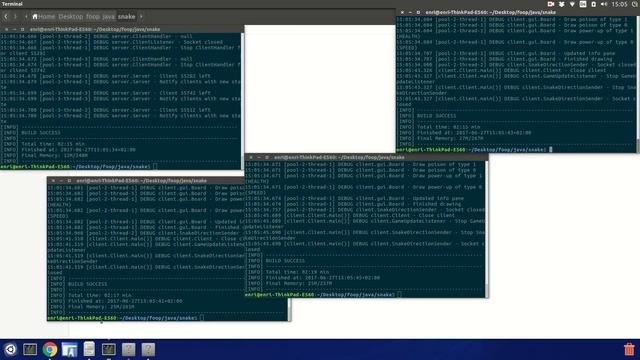The height and width of the screenshot is (360, 640).
Task: Navigate to foop in the path bar
Action: coord(93,17)
